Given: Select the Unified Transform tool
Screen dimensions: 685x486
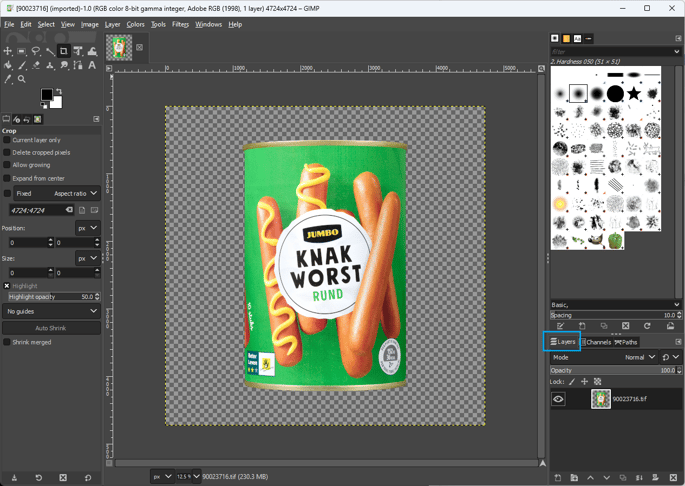Looking at the screenshot, I should tap(78, 52).
